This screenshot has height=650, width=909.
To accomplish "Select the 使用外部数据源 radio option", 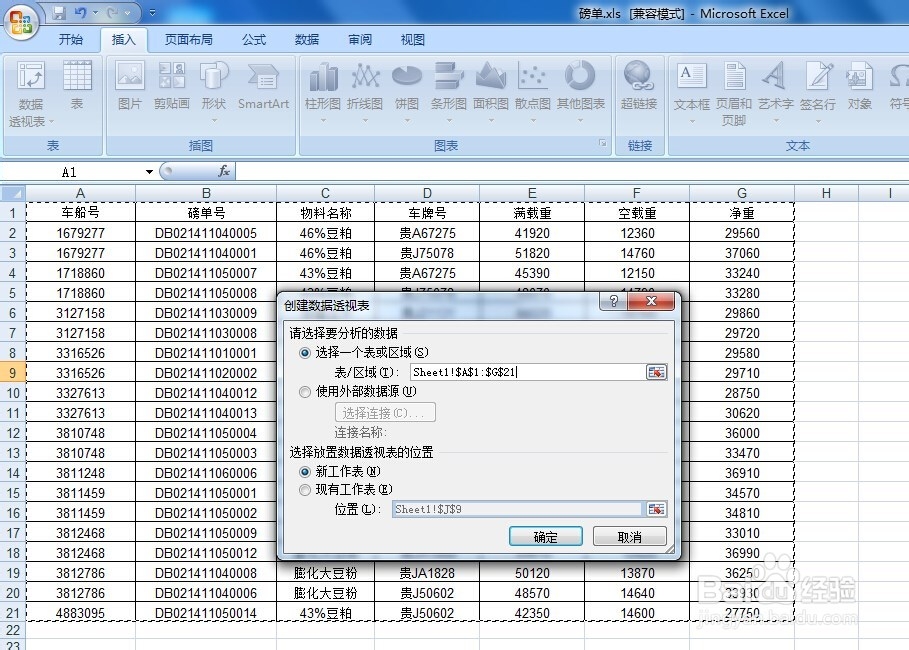I will coord(305,392).
